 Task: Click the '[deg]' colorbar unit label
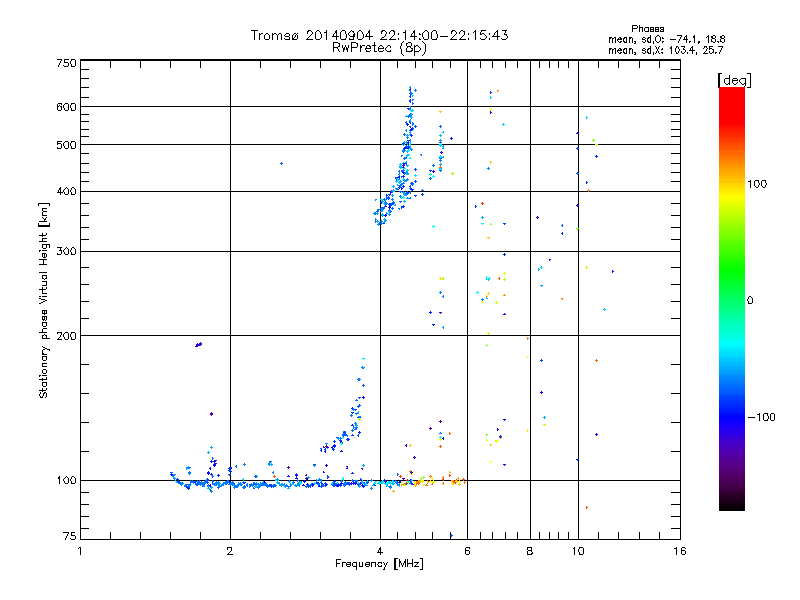(734, 80)
